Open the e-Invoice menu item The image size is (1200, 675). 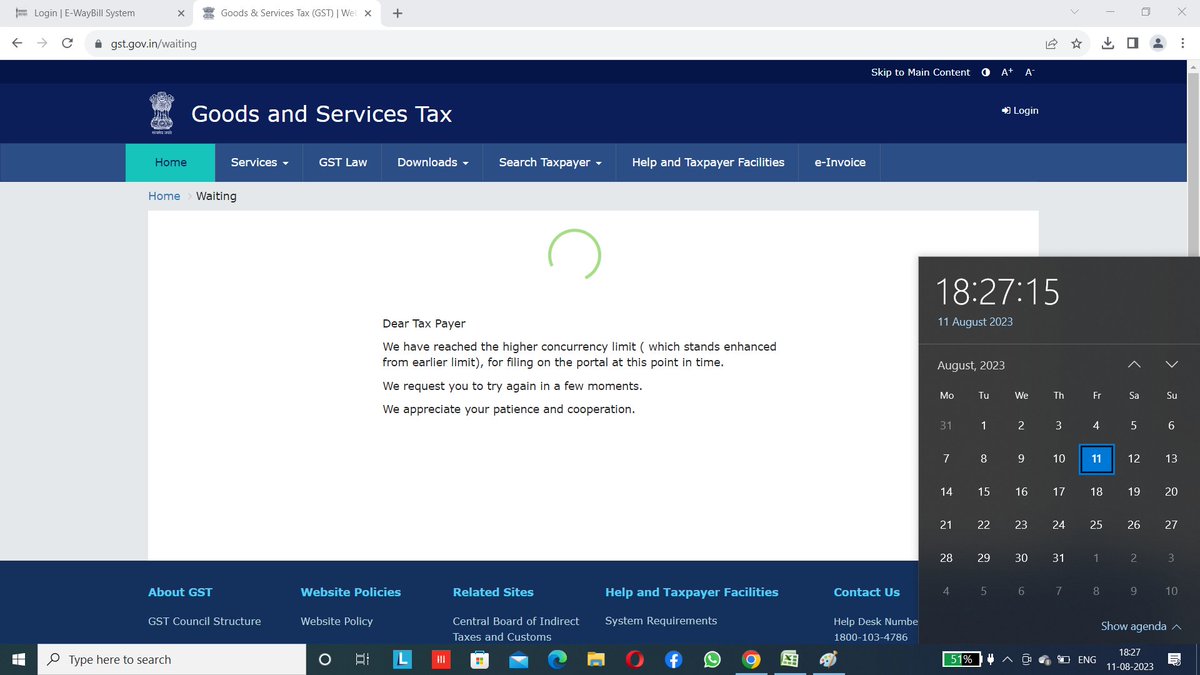coord(840,162)
